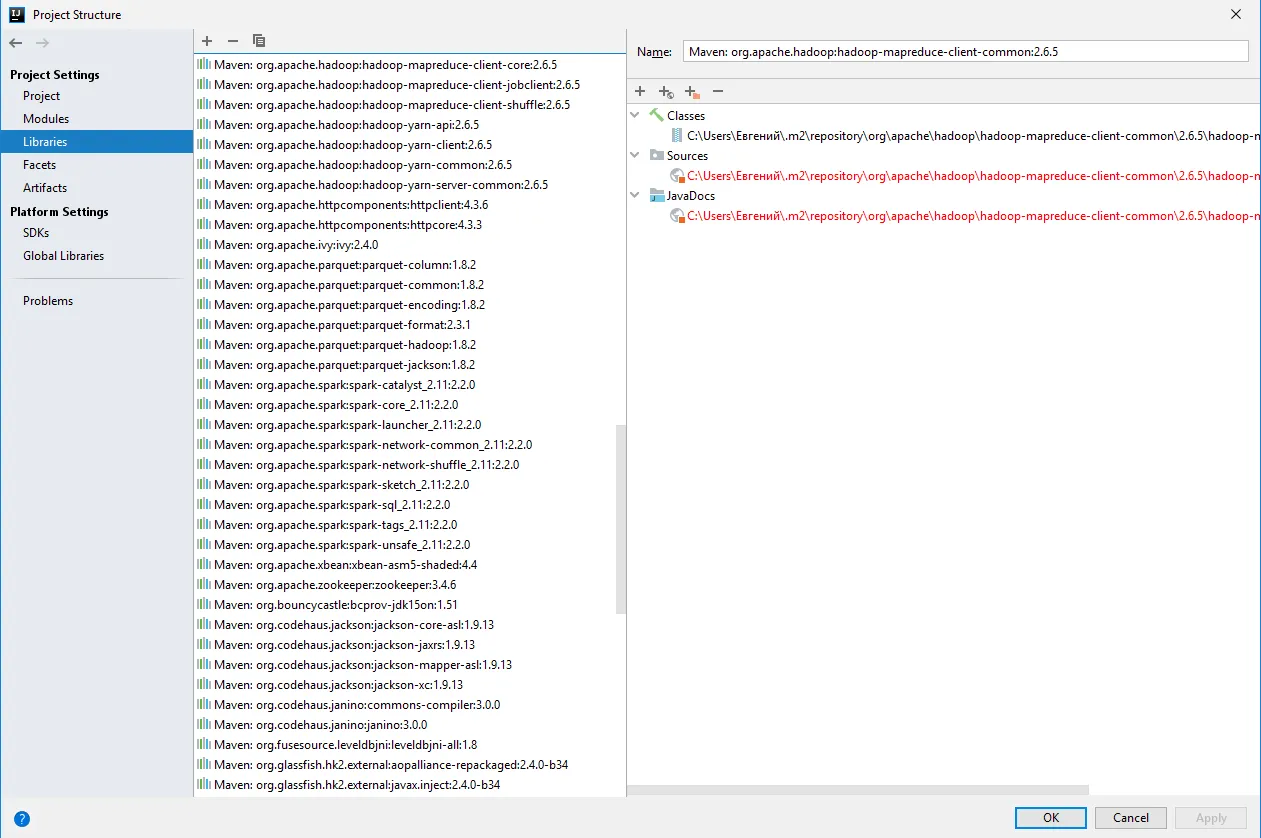Click the Sources folder icon
Screen dimensions: 1261x838
[x=656, y=155]
